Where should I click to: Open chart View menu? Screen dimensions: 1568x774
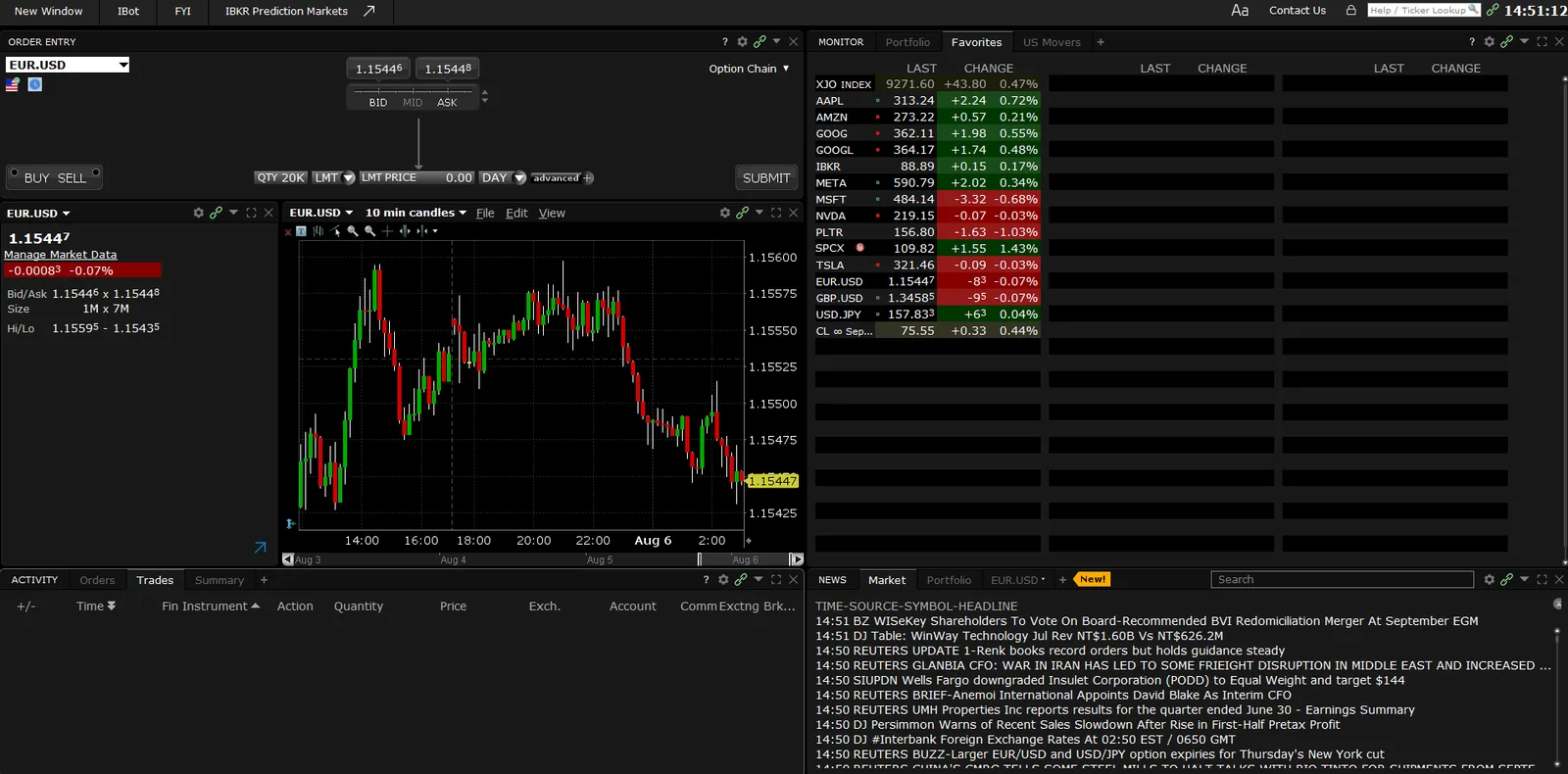[x=552, y=213]
